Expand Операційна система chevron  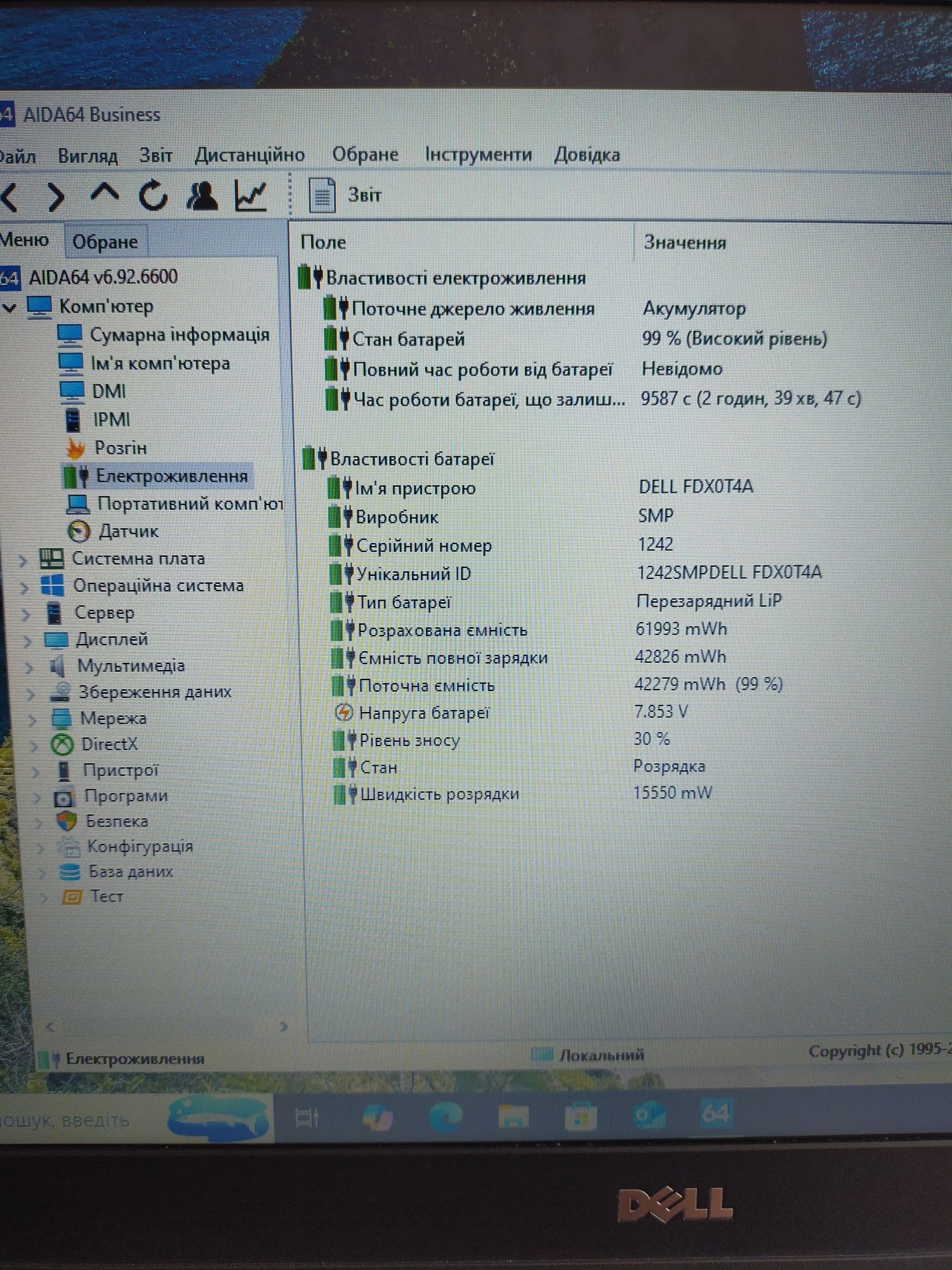click(x=24, y=587)
